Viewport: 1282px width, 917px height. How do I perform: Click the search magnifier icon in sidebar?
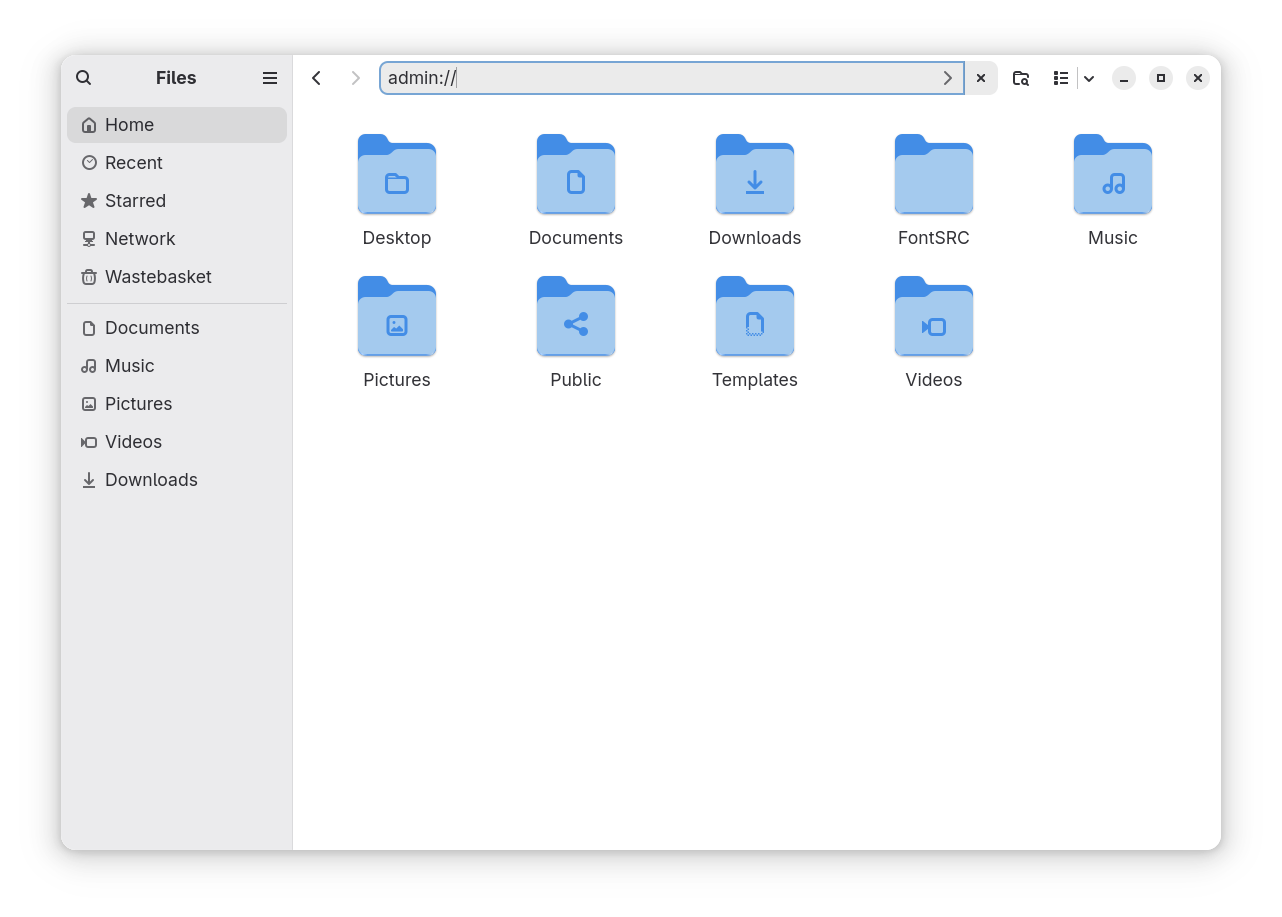[84, 78]
